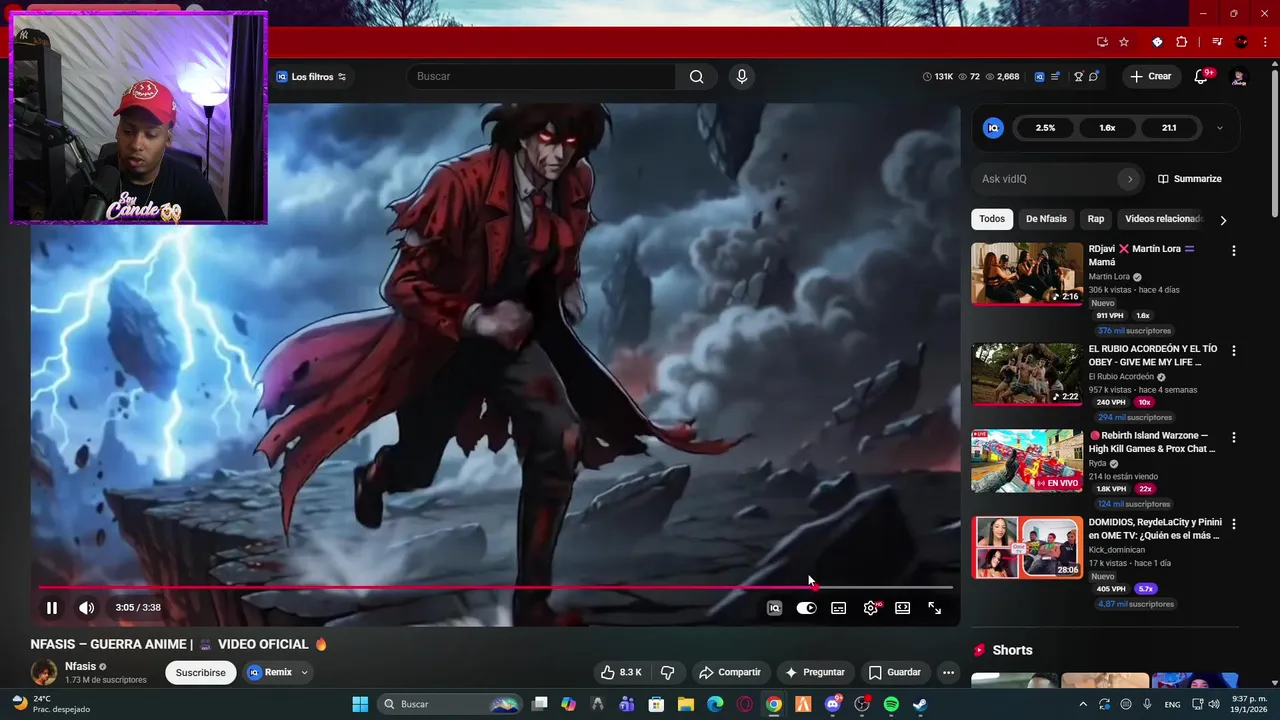
Task: Open Los filtros vidIQ menu
Action: (x=311, y=77)
